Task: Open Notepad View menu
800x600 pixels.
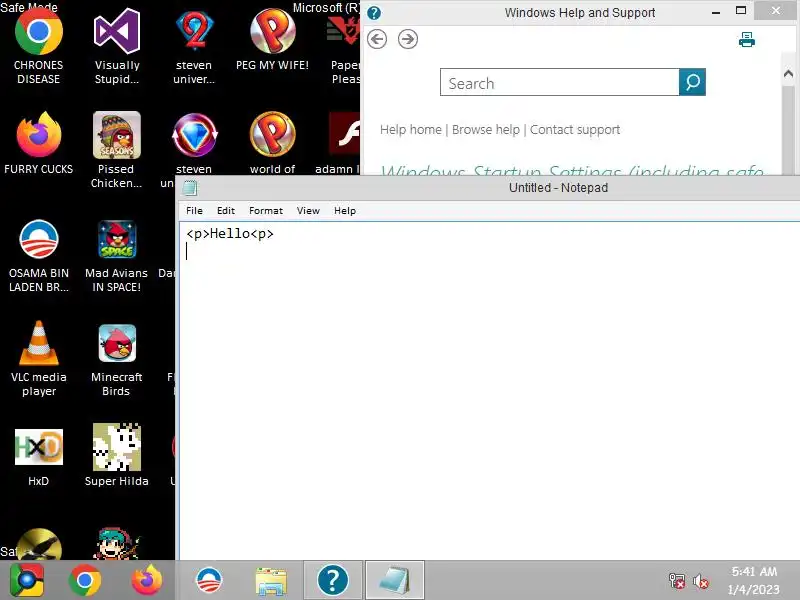Action: (x=308, y=211)
